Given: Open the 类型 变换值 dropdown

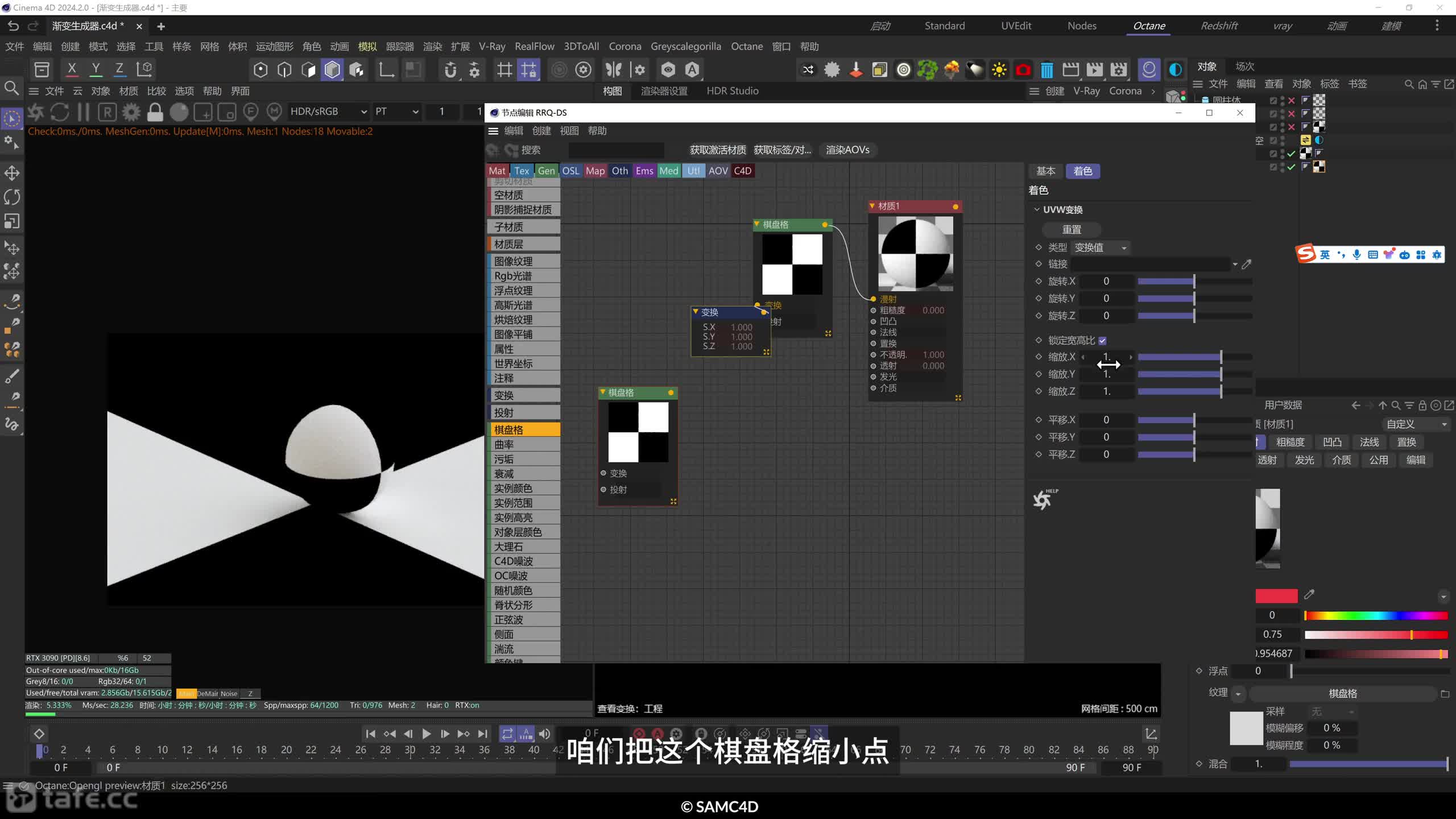Looking at the screenshot, I should (x=1100, y=247).
